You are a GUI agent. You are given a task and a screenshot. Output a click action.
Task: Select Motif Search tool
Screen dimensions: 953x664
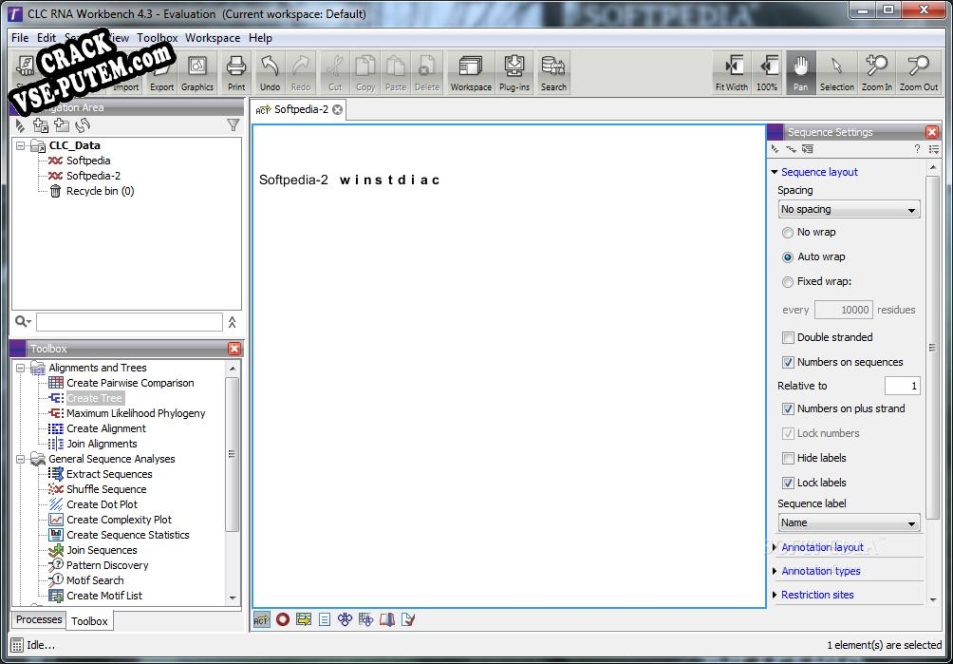coord(95,581)
